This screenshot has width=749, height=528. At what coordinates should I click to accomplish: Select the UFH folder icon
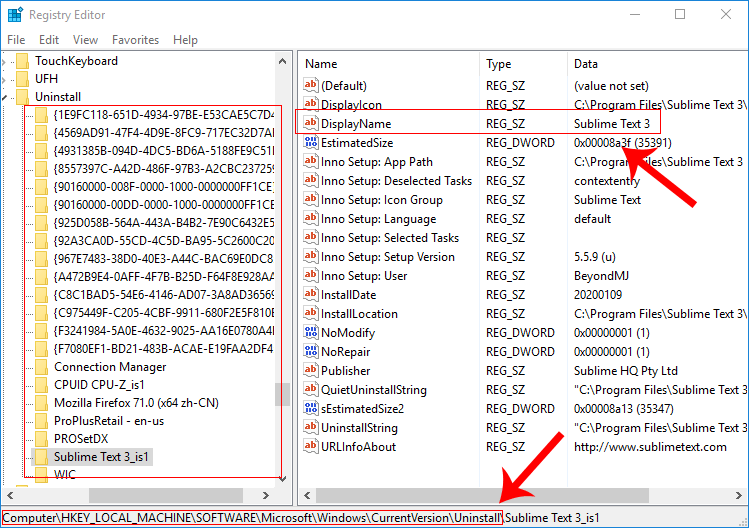coord(22,79)
